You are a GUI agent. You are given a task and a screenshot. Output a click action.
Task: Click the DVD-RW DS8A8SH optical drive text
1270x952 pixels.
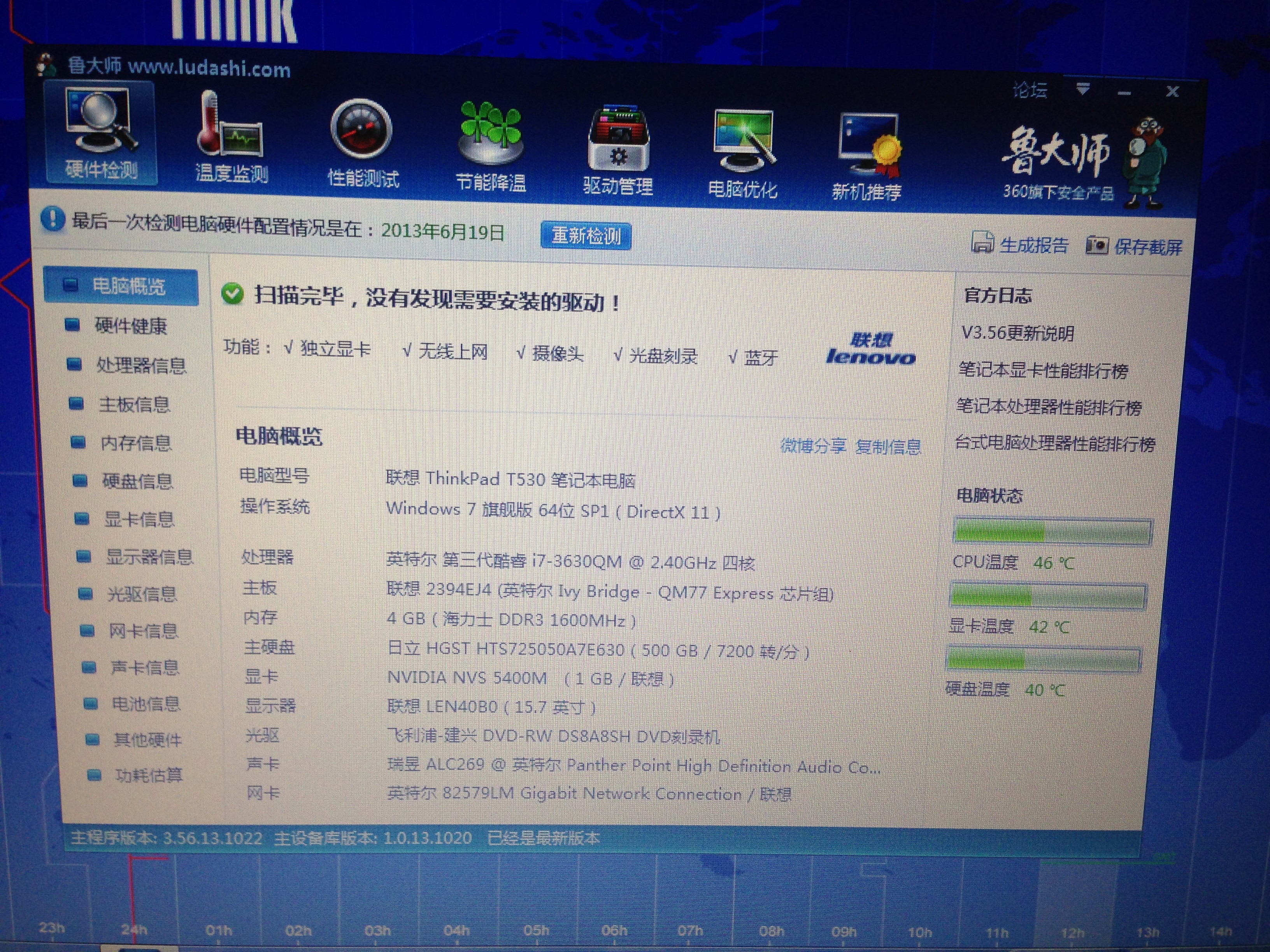(553, 736)
